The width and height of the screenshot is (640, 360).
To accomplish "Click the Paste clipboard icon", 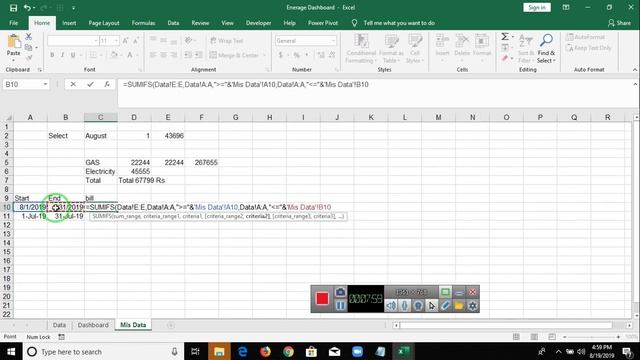I will click(13, 42).
